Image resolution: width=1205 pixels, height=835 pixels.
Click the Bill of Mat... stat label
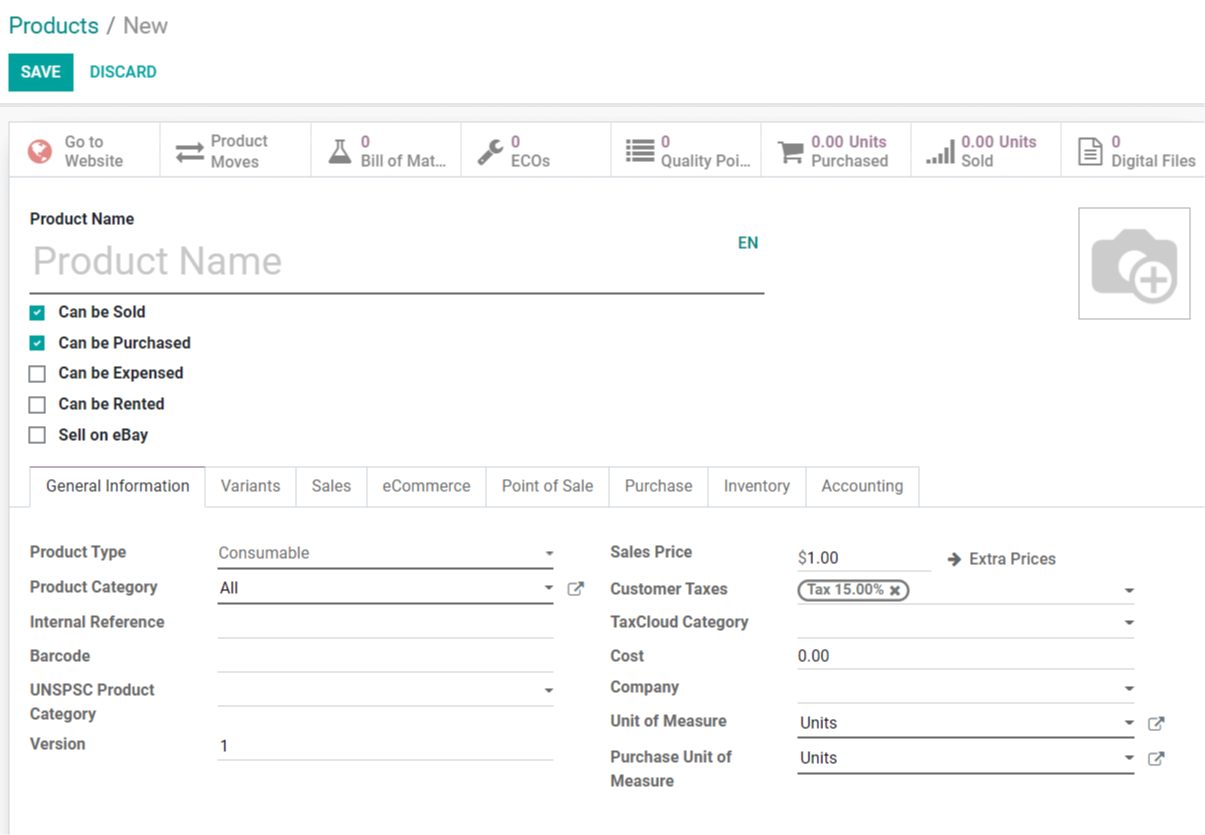tap(403, 161)
